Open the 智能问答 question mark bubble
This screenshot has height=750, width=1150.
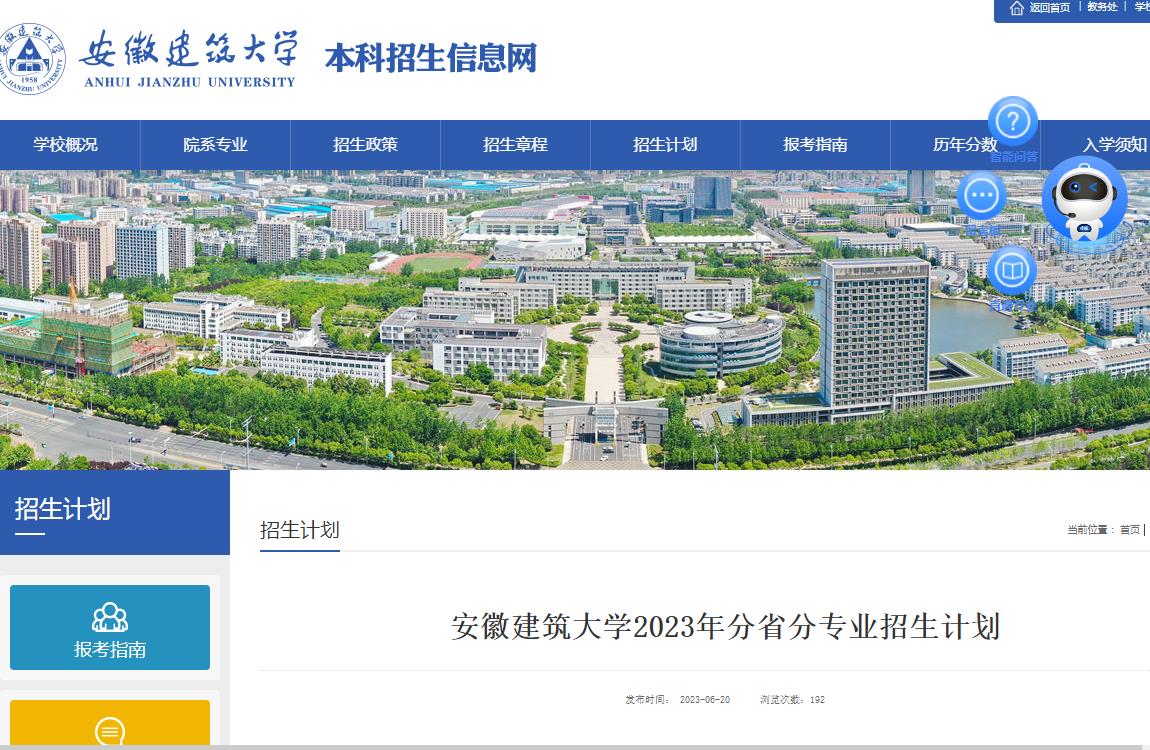click(x=1013, y=121)
